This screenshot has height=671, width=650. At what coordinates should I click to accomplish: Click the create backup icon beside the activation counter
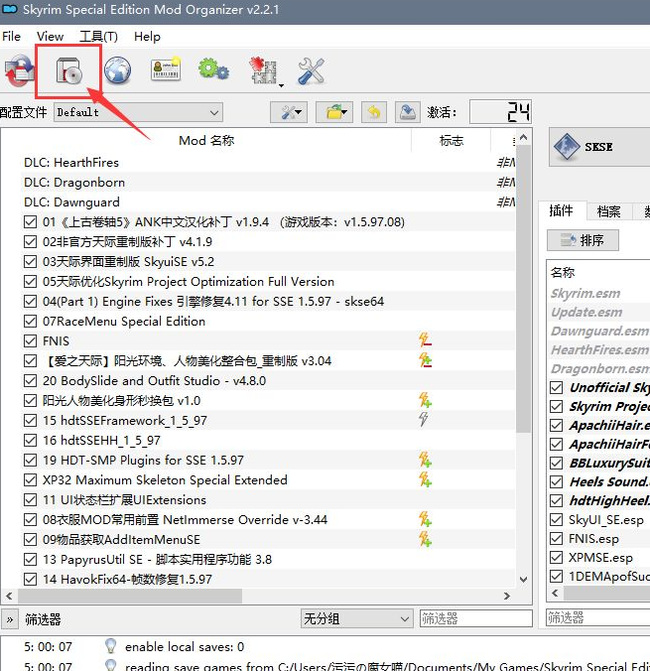(x=407, y=112)
